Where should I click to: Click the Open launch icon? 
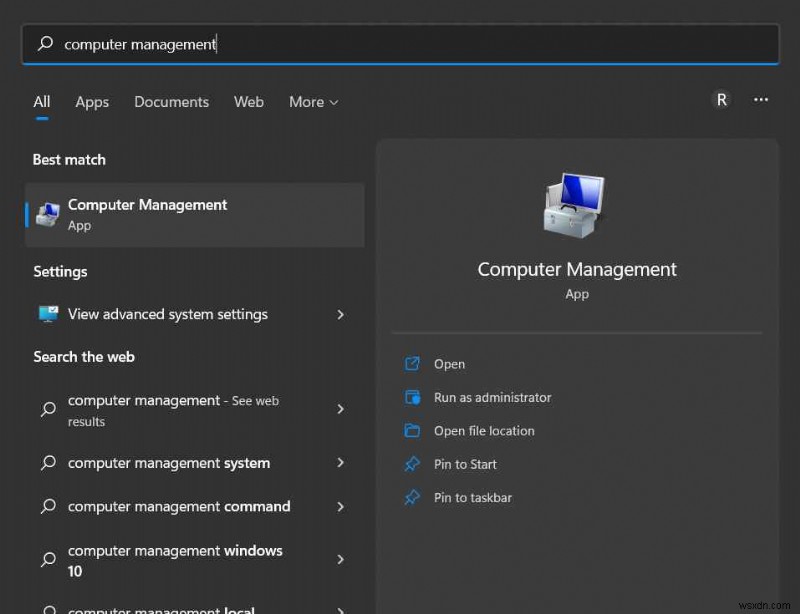pyautogui.click(x=413, y=364)
